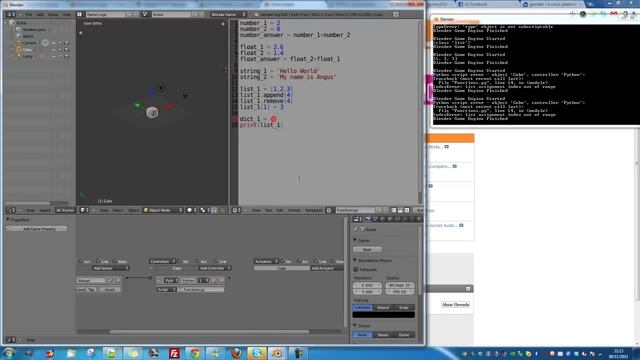Select Letterbox framing option
The image size is (640, 360).
point(362,307)
